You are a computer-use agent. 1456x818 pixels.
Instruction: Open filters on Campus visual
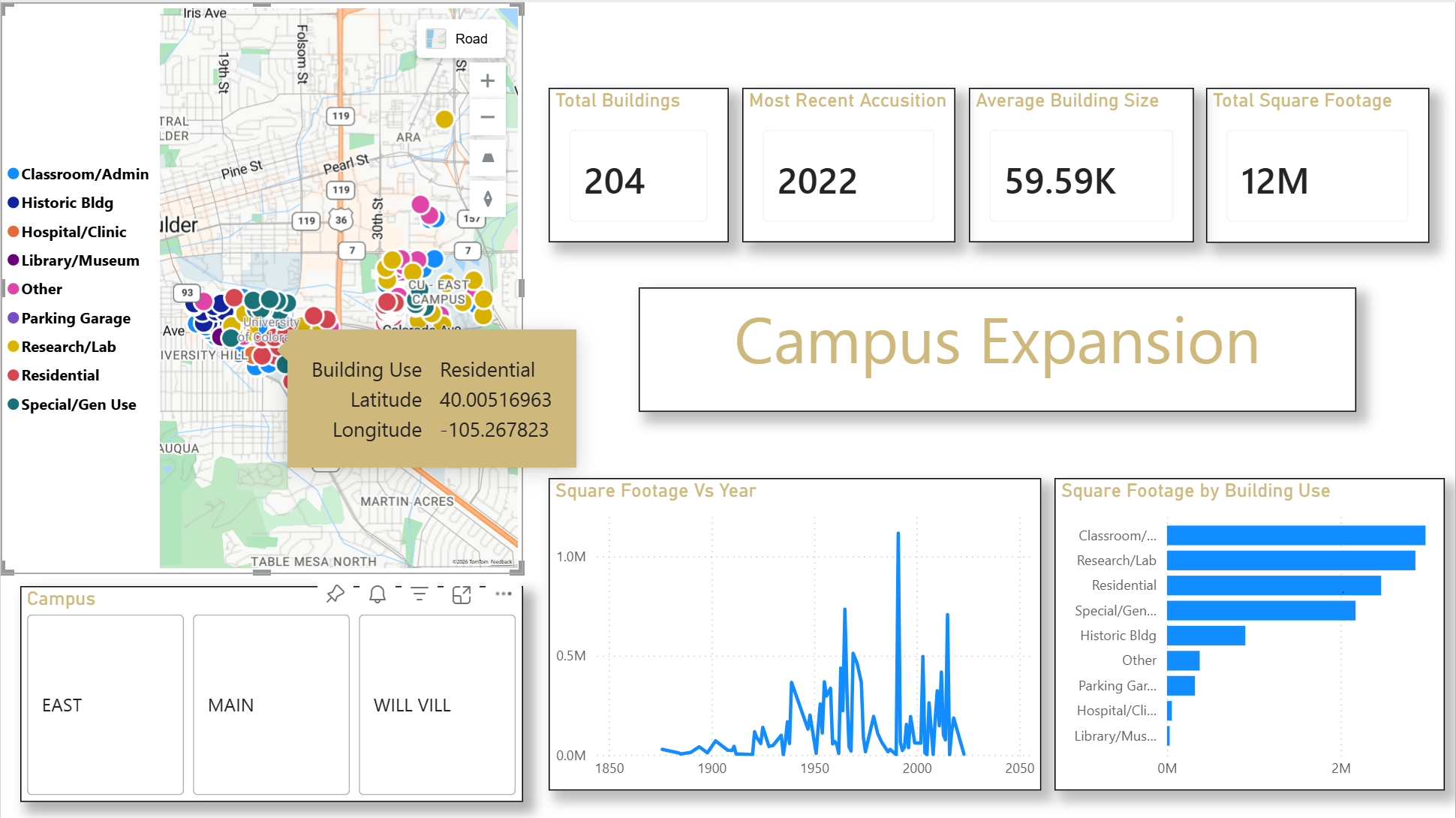420,594
